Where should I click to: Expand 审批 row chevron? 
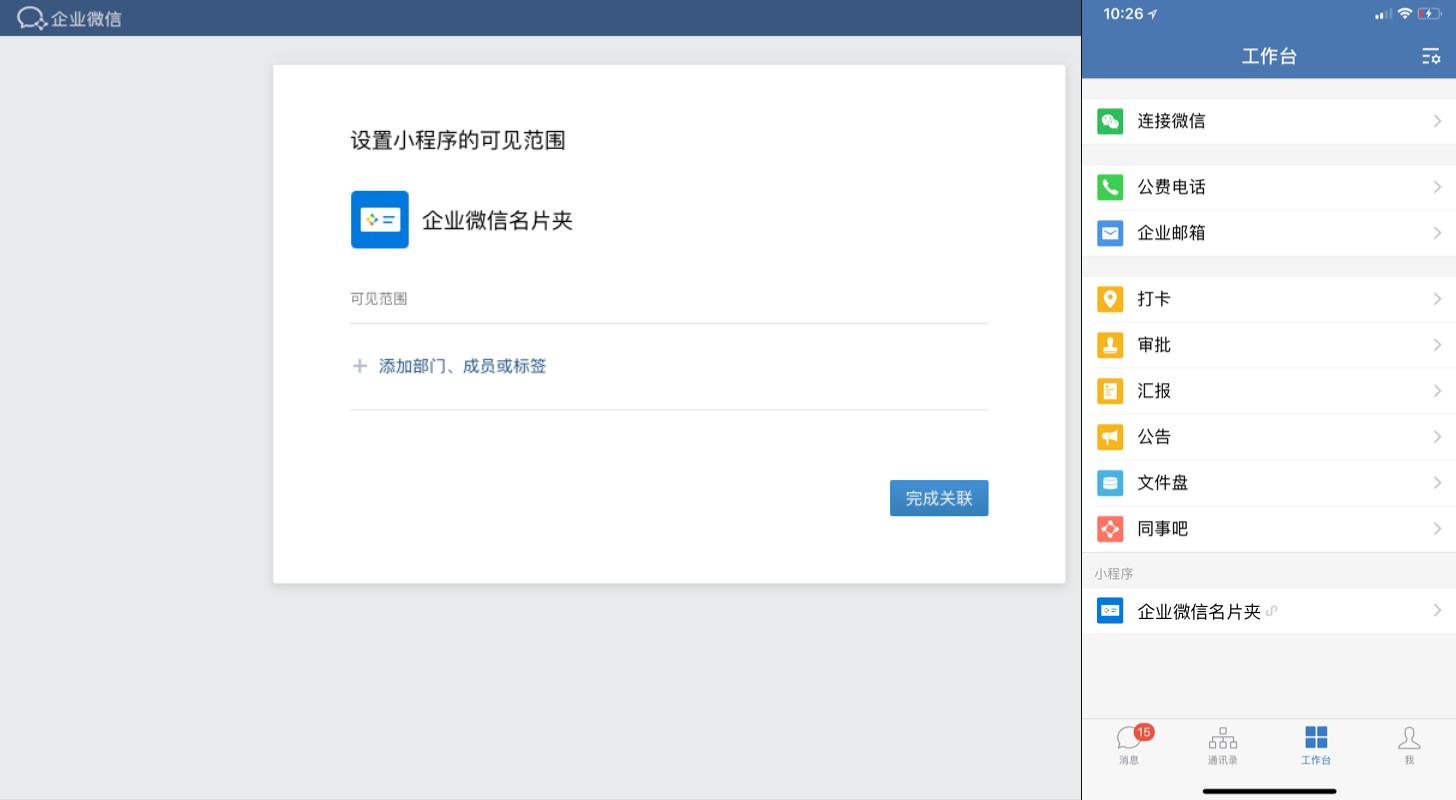[1437, 345]
